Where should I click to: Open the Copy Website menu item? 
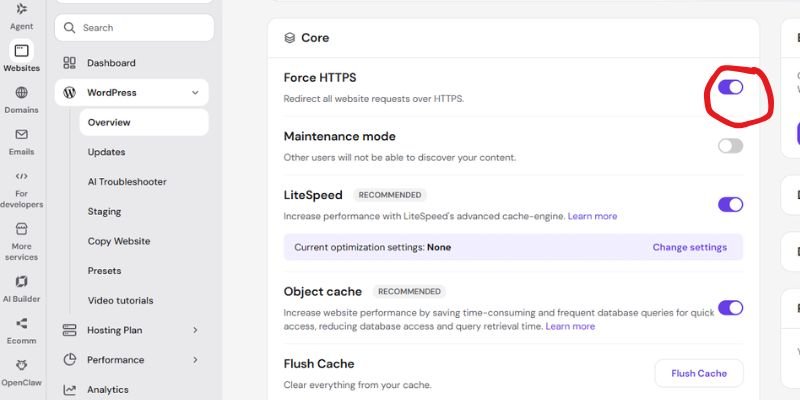[119, 241]
